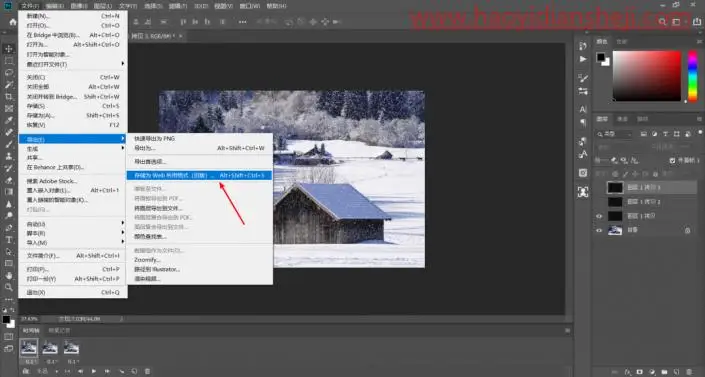The height and width of the screenshot is (377, 705).
Task: Select the Frame tool
Action: [9, 108]
